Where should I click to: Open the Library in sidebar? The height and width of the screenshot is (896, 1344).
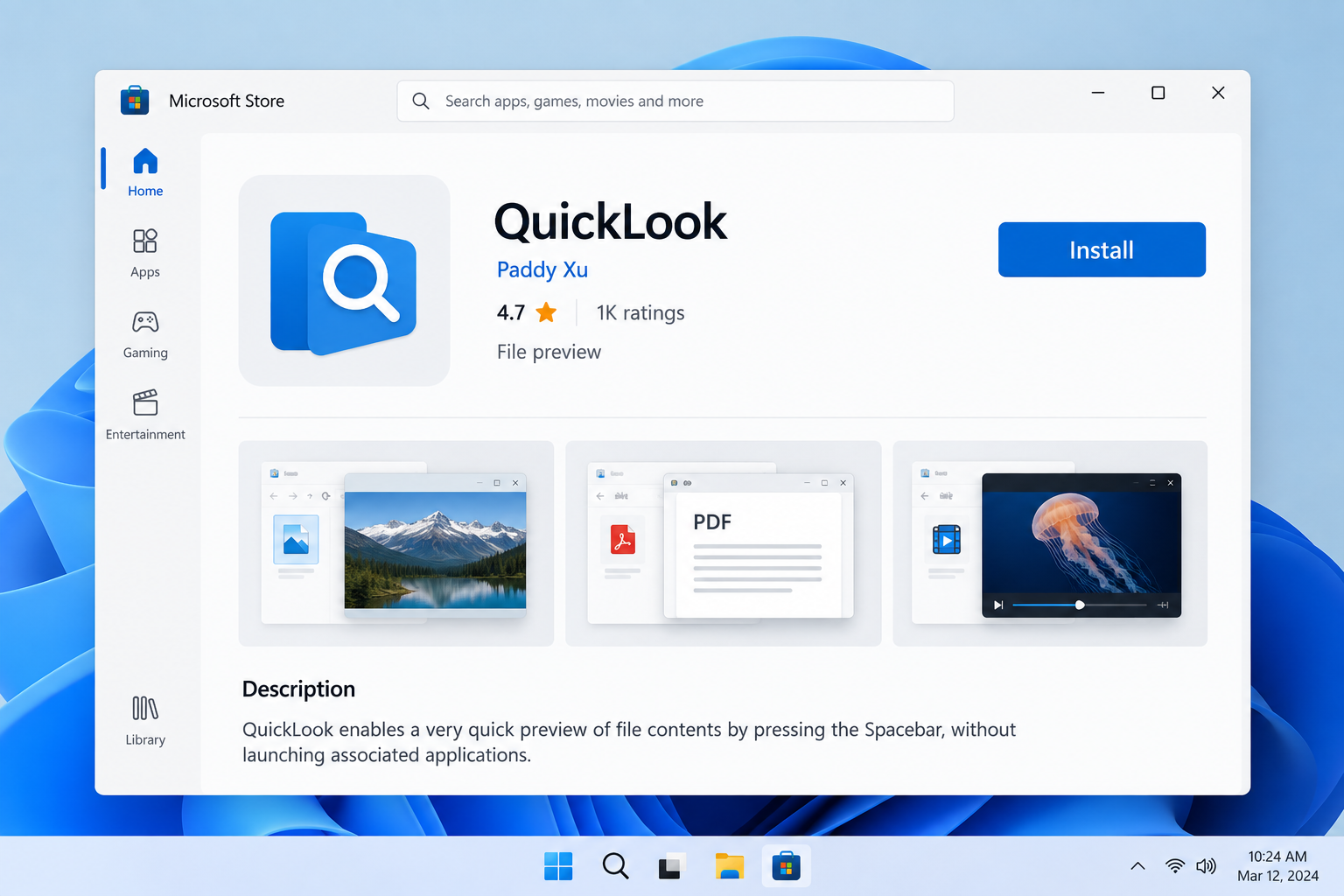click(x=145, y=720)
